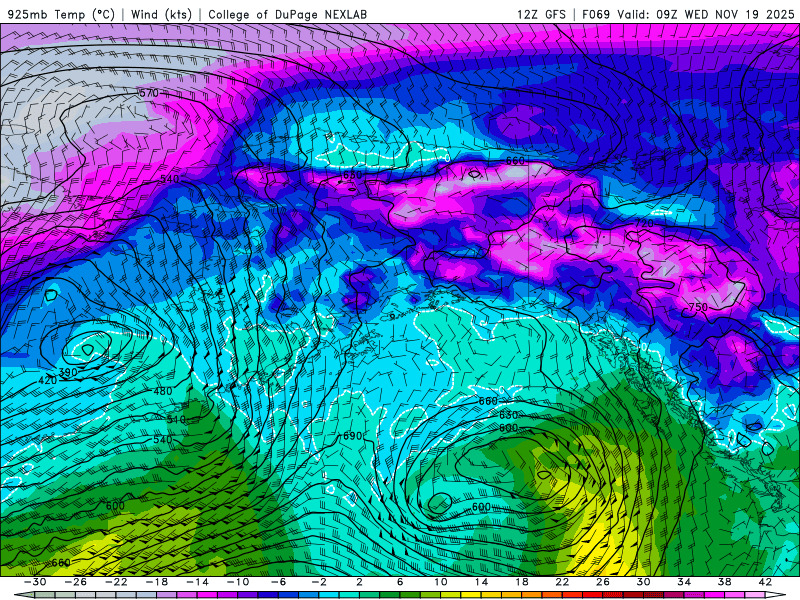Click the 570 height contour label
The width and height of the screenshot is (800, 600).
pos(149,93)
